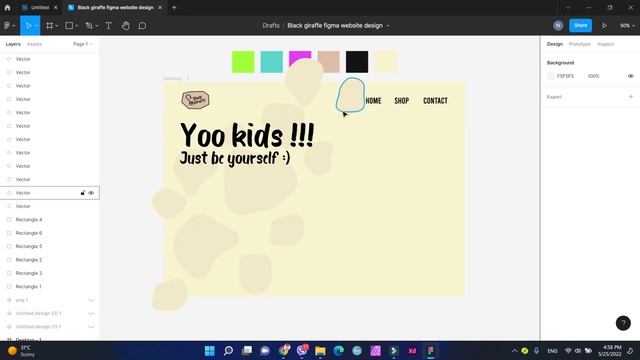Screen dimensions: 640x360
Task: Show hidden png 1 layer
Action: (x=91, y=300)
